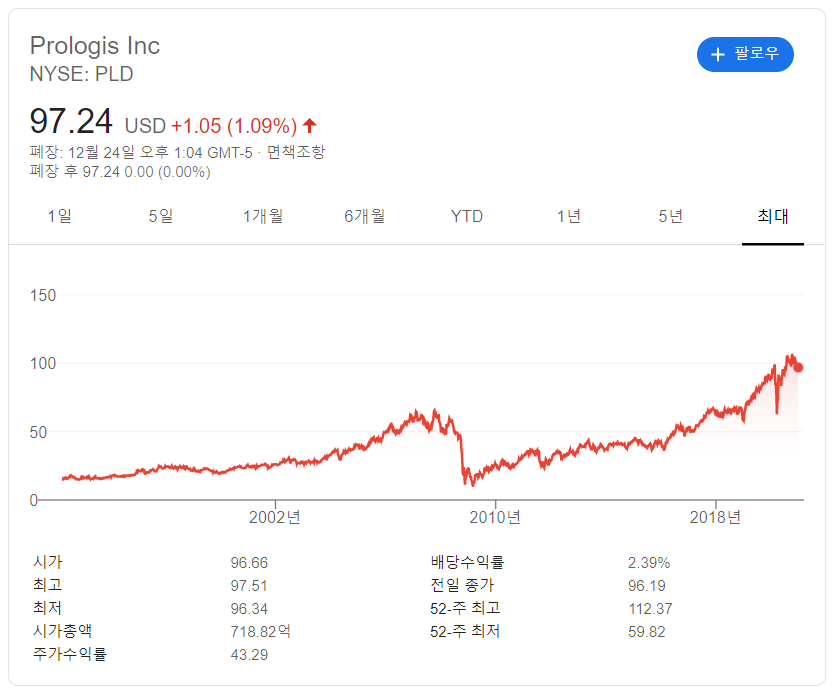Click the +1.05 (1.09%) change value
This screenshot has width=832, height=691.
234,126
